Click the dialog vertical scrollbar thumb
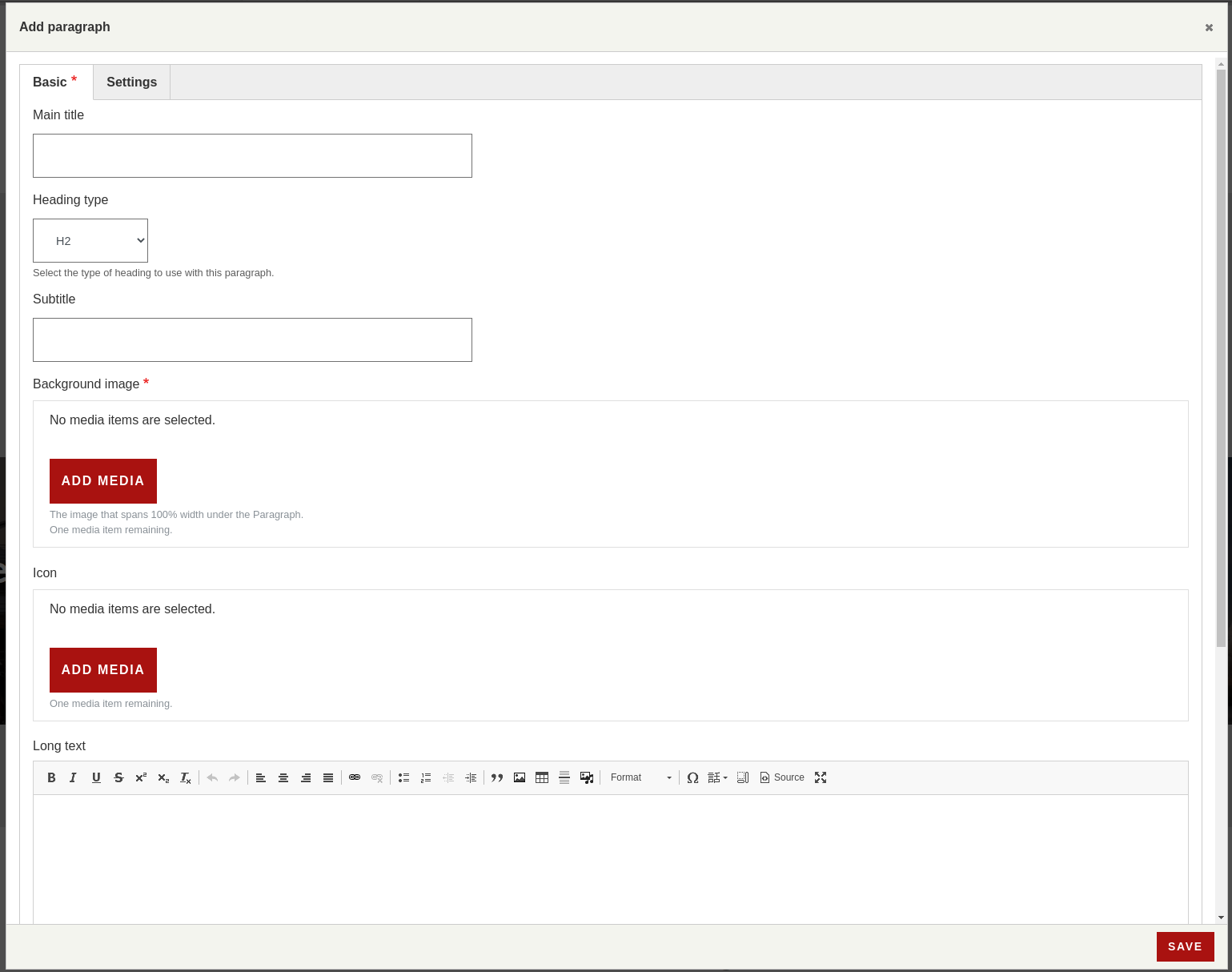Viewport: 1232px width, 972px height. tap(1221, 358)
